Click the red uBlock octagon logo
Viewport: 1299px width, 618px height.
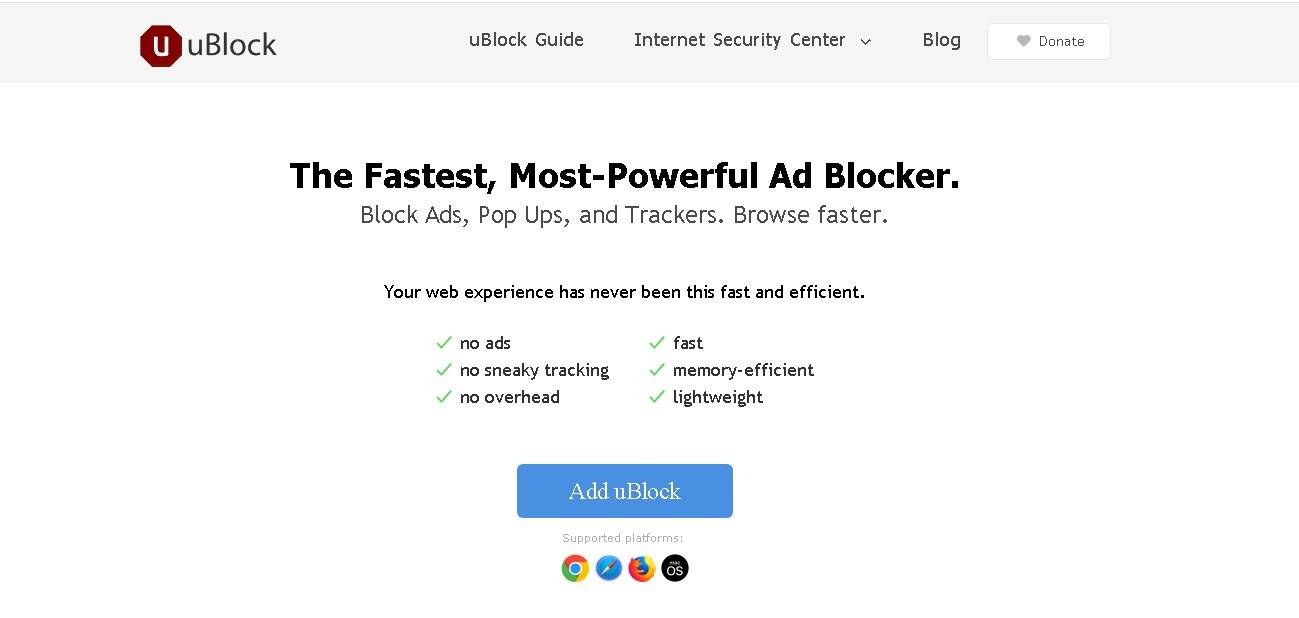tap(161, 46)
